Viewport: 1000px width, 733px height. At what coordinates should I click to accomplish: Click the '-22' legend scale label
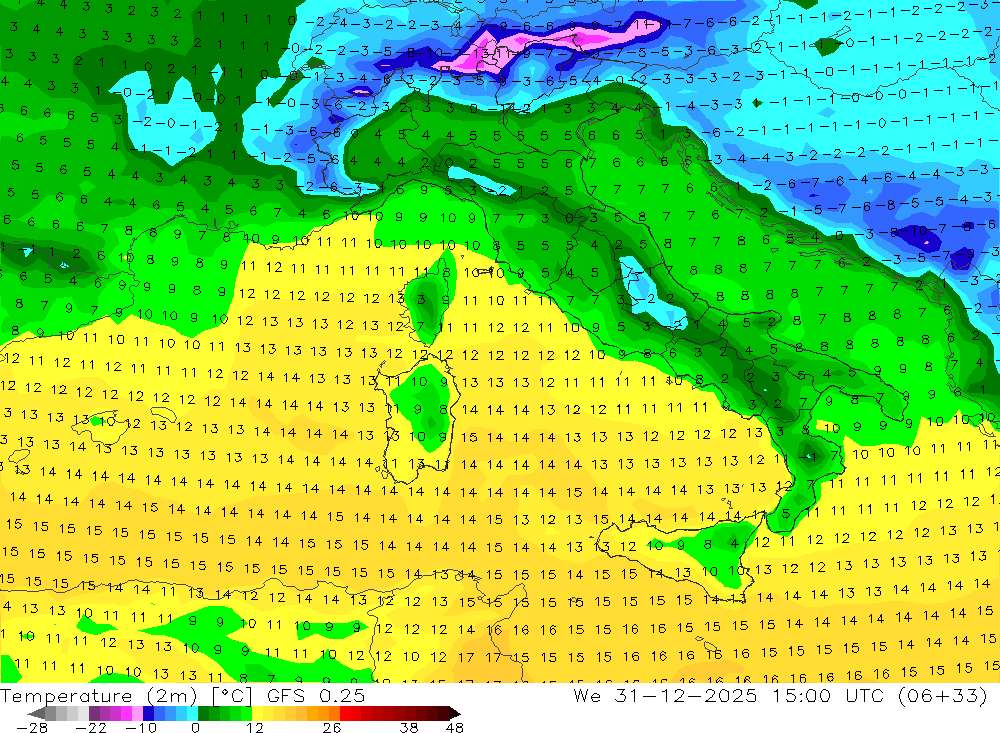point(91,728)
